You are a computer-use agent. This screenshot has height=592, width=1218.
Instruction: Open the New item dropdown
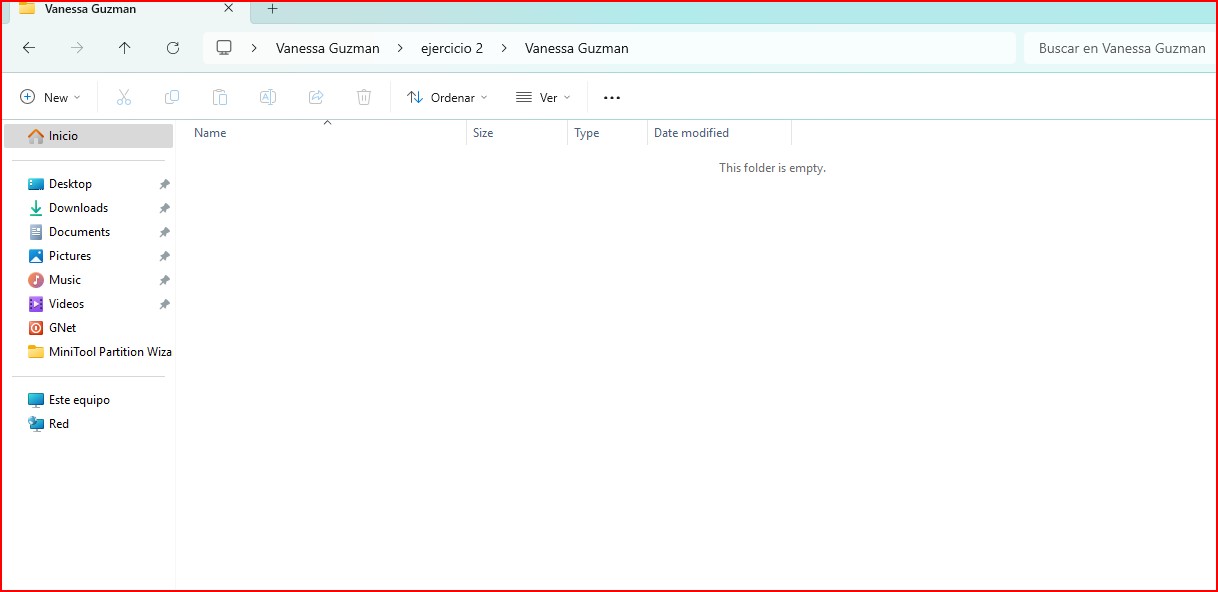pyautogui.click(x=50, y=97)
